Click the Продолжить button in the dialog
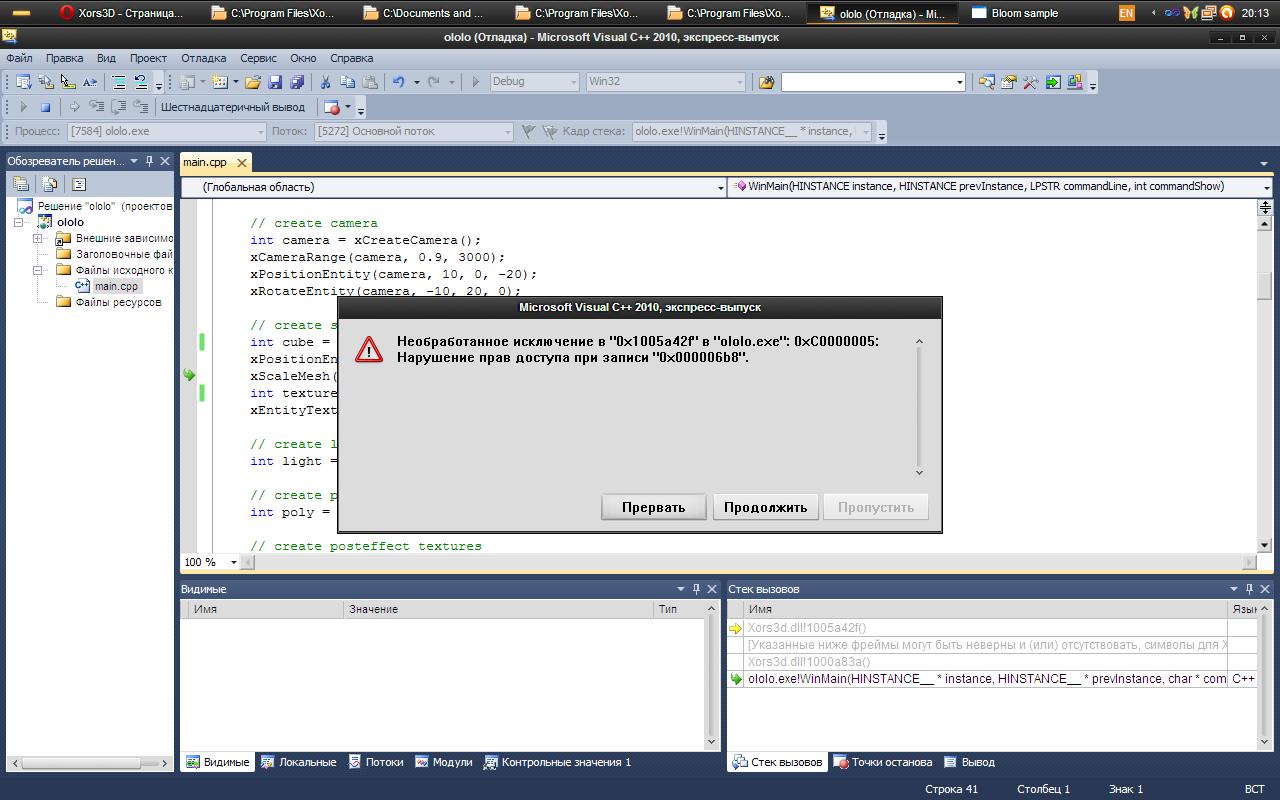Viewport: 1280px width, 800px height. [765, 507]
